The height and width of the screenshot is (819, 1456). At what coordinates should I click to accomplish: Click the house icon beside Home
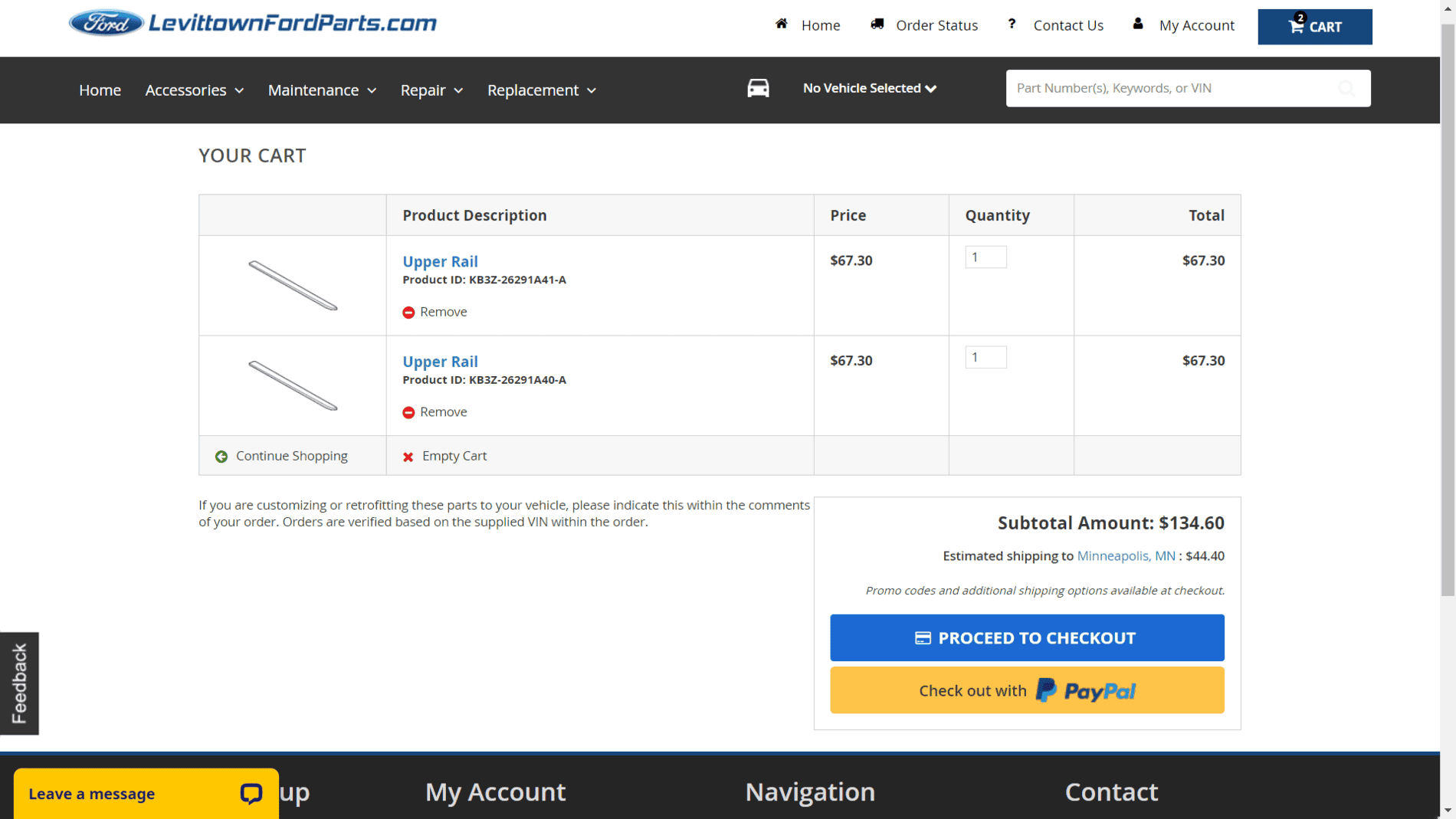[x=782, y=24]
